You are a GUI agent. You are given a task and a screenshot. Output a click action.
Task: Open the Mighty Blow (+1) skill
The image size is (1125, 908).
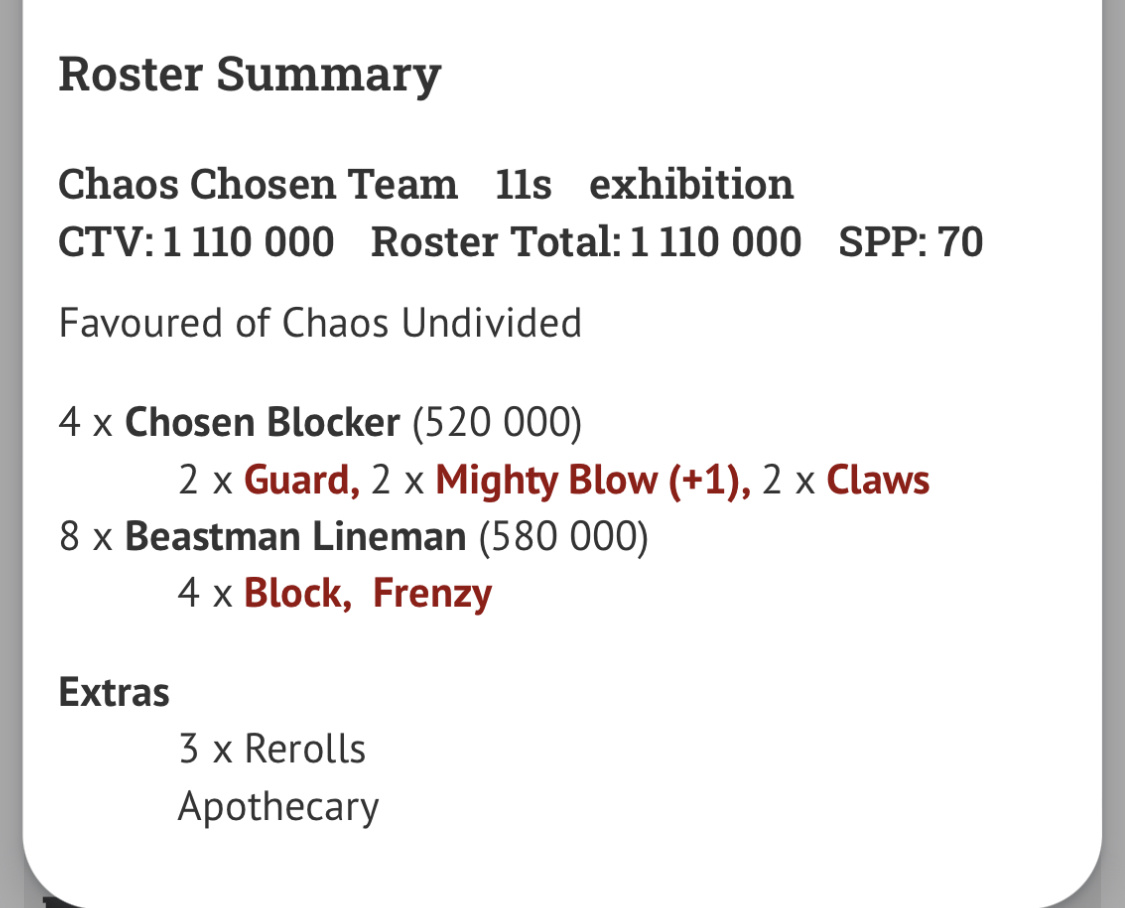click(592, 481)
